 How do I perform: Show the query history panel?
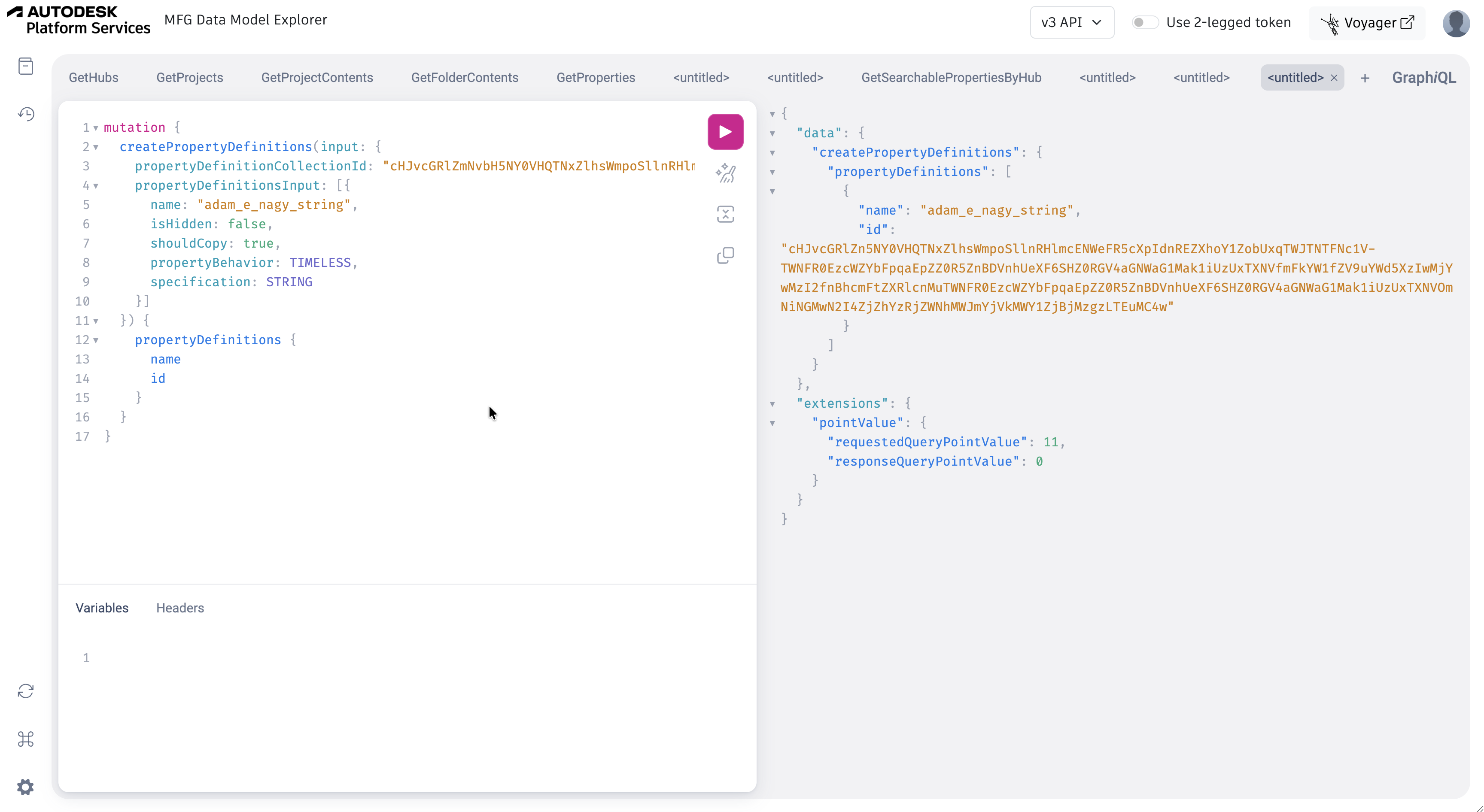pos(26,114)
